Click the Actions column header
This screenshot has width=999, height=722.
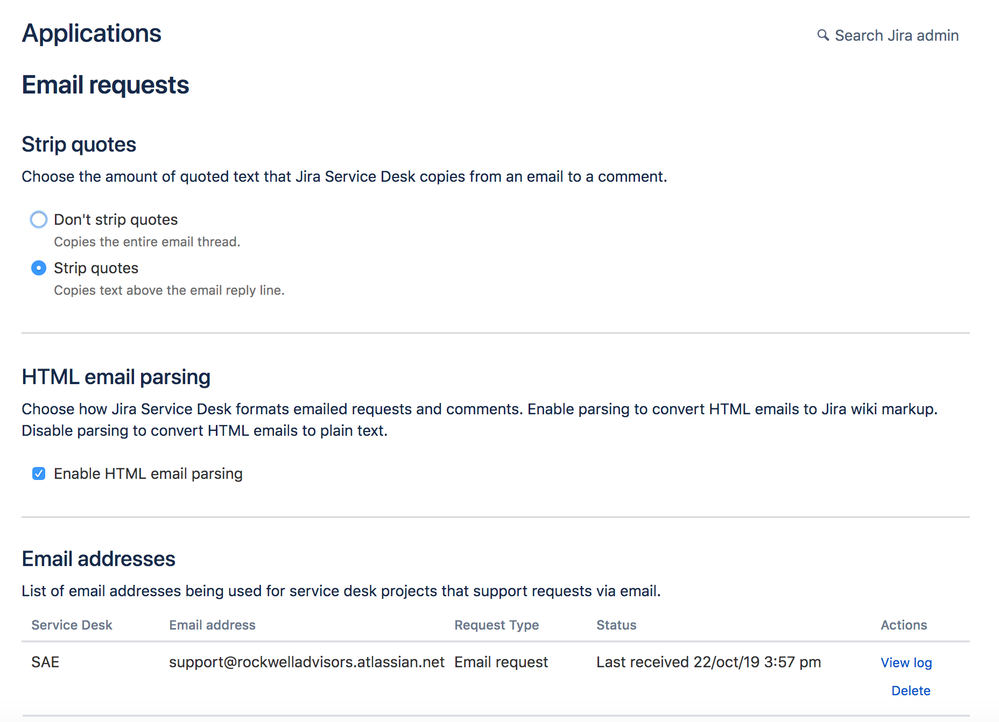[x=903, y=625]
